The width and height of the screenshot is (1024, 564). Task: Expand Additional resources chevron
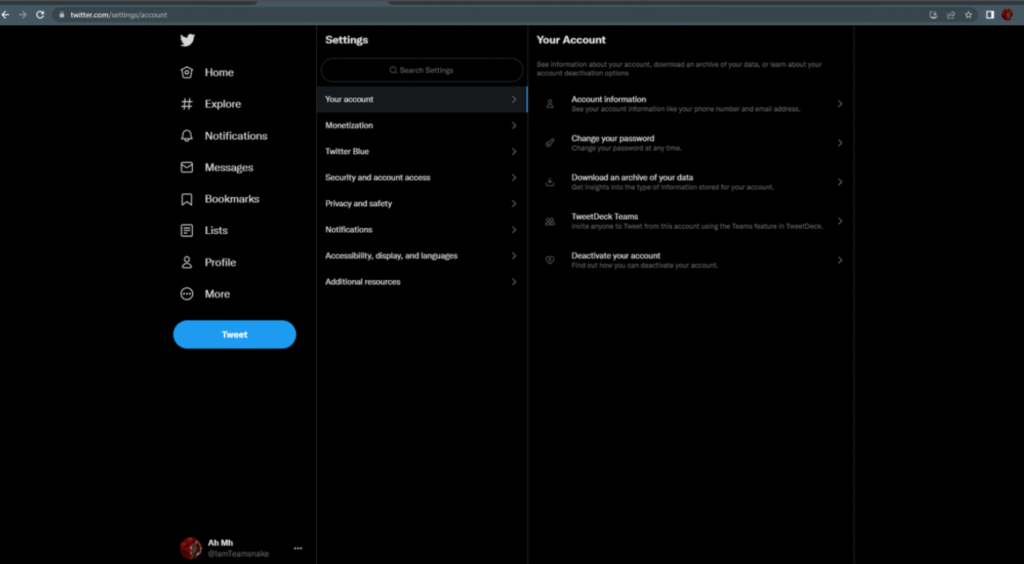(514, 282)
